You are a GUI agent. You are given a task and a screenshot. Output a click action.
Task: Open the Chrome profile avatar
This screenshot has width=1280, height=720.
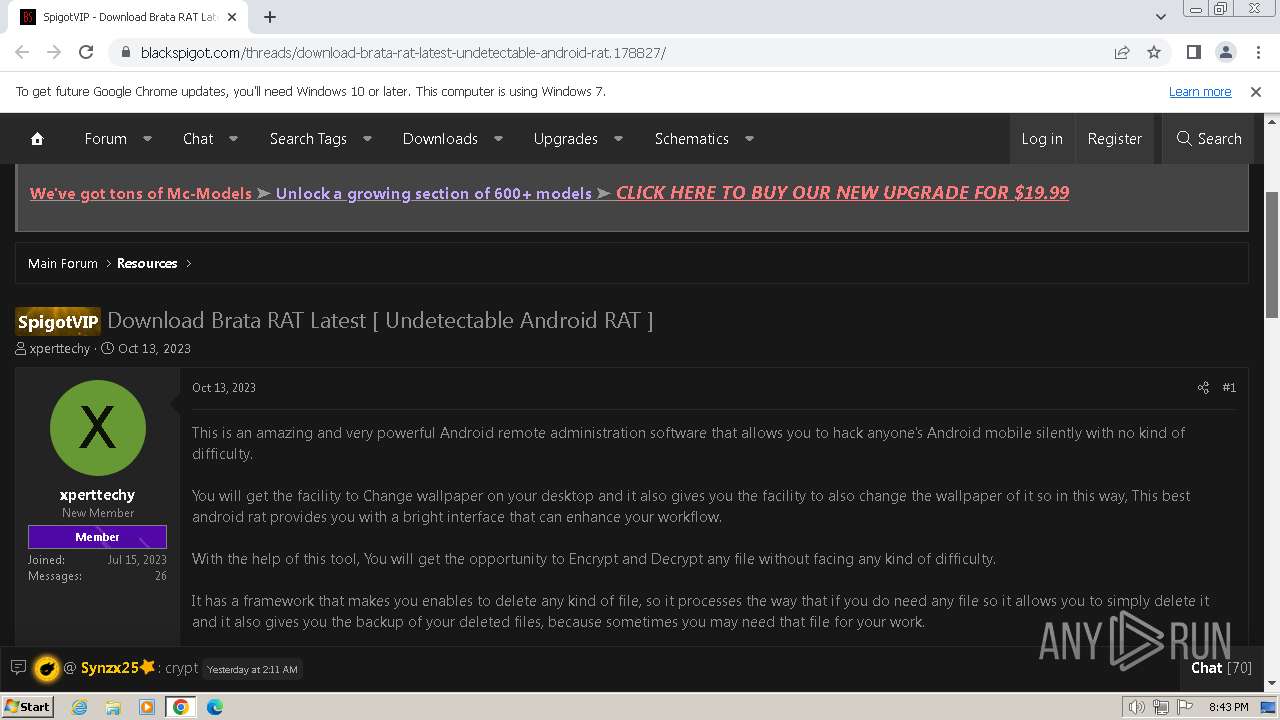[1225, 52]
